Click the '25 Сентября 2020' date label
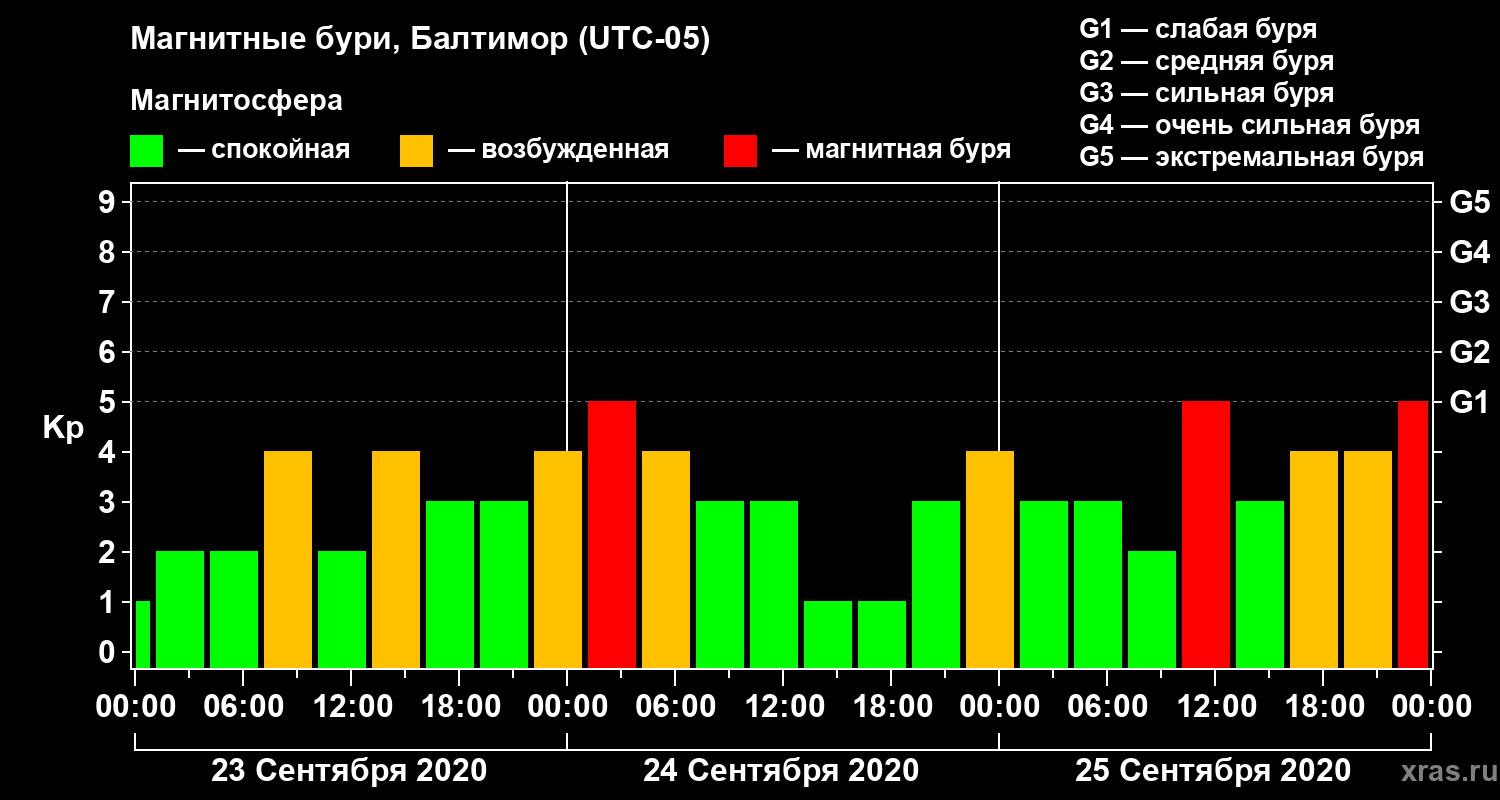Viewport: 1500px width, 800px height. [x=1213, y=771]
